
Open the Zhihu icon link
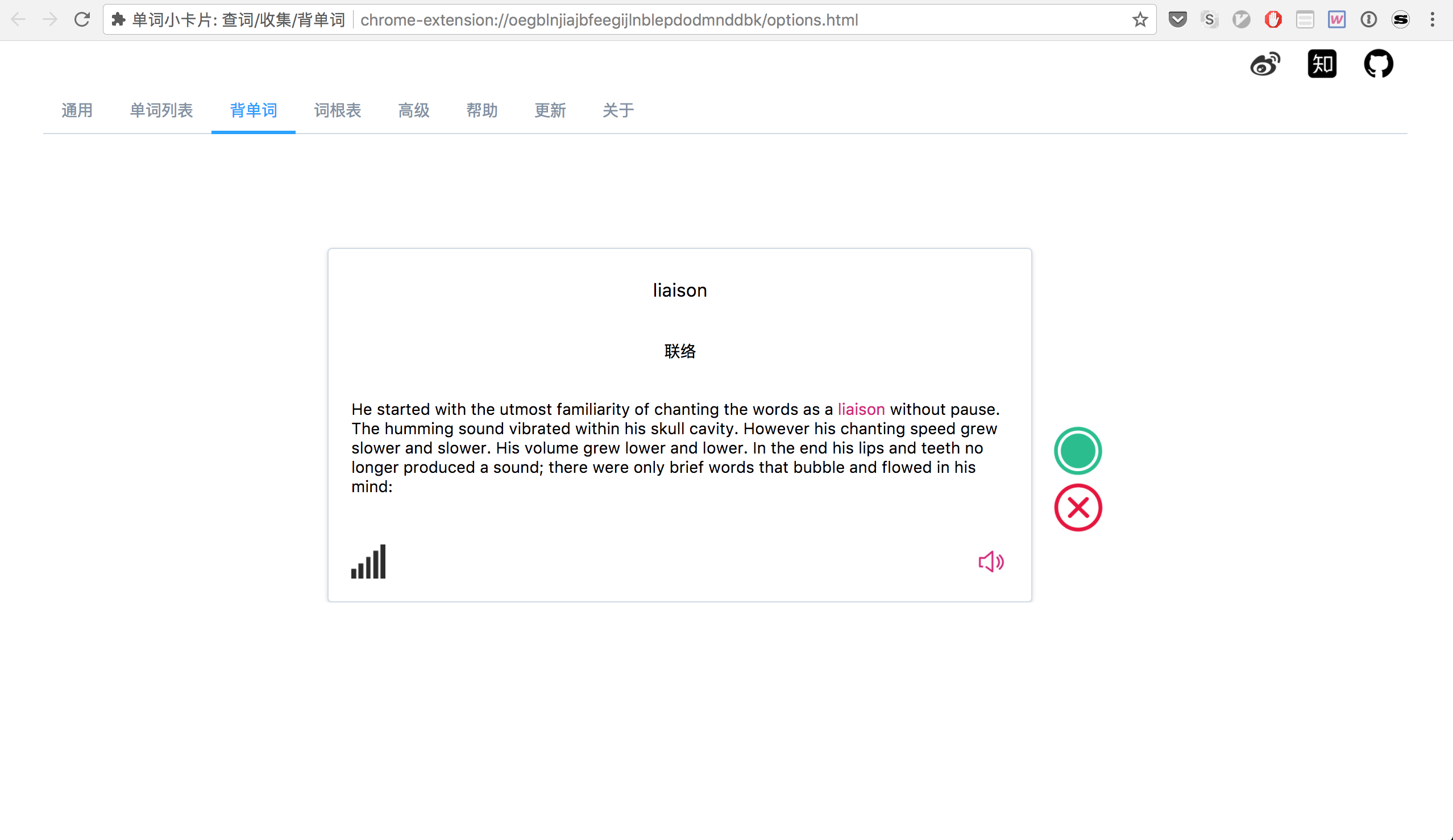[1322, 64]
